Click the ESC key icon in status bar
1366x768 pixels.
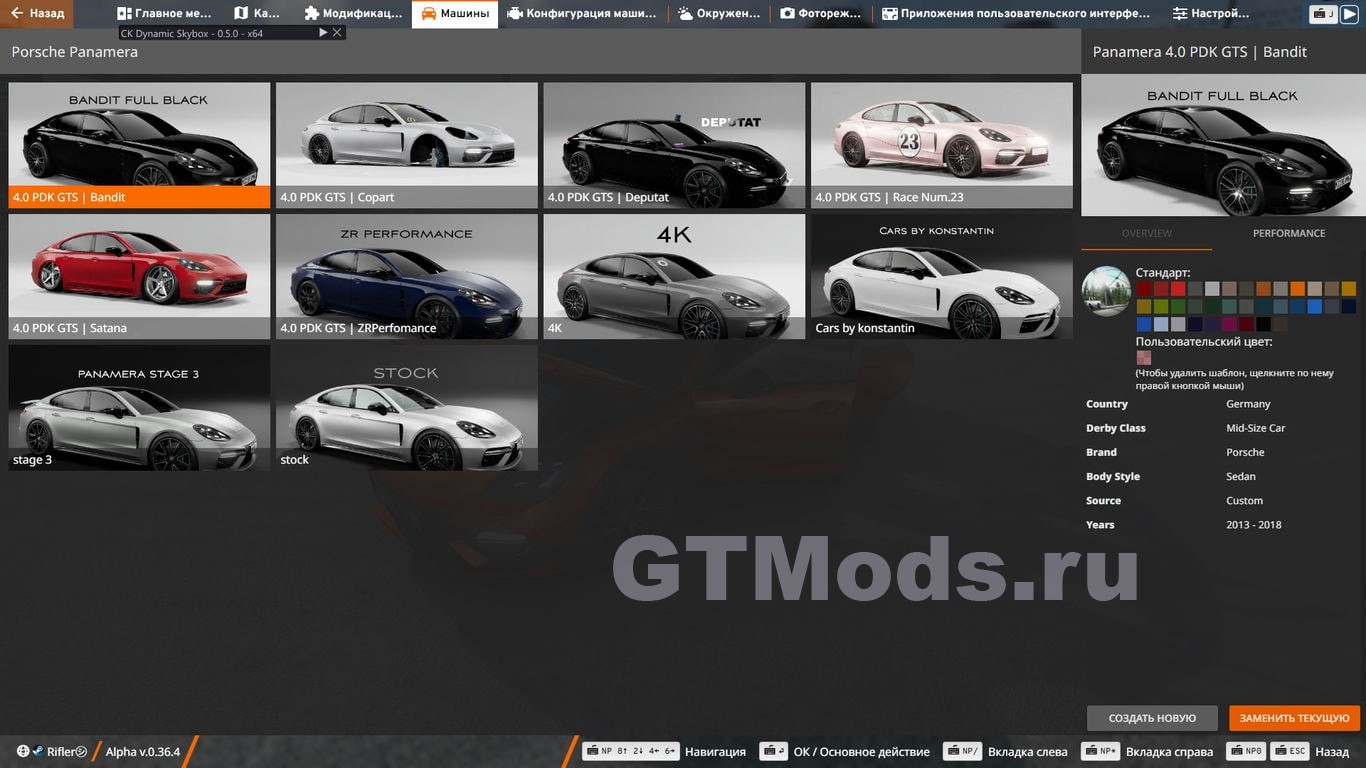point(1291,751)
